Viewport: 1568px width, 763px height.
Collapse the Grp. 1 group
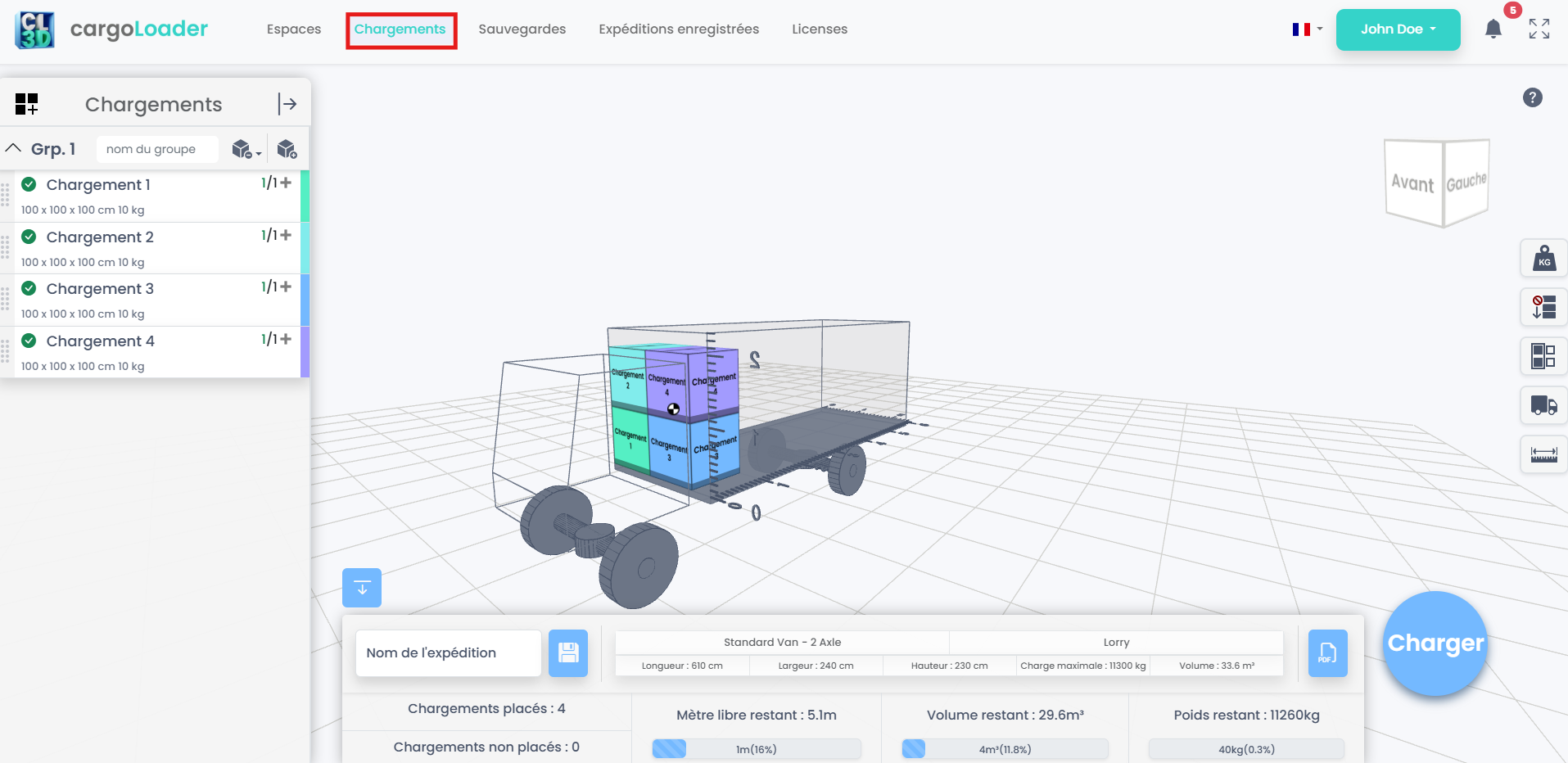pos(13,149)
